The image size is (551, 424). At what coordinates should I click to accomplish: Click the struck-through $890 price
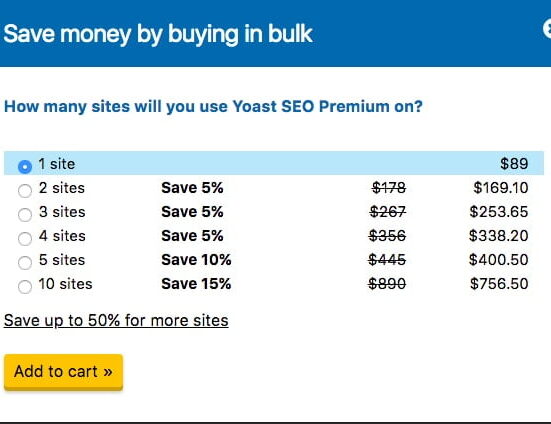tap(387, 283)
